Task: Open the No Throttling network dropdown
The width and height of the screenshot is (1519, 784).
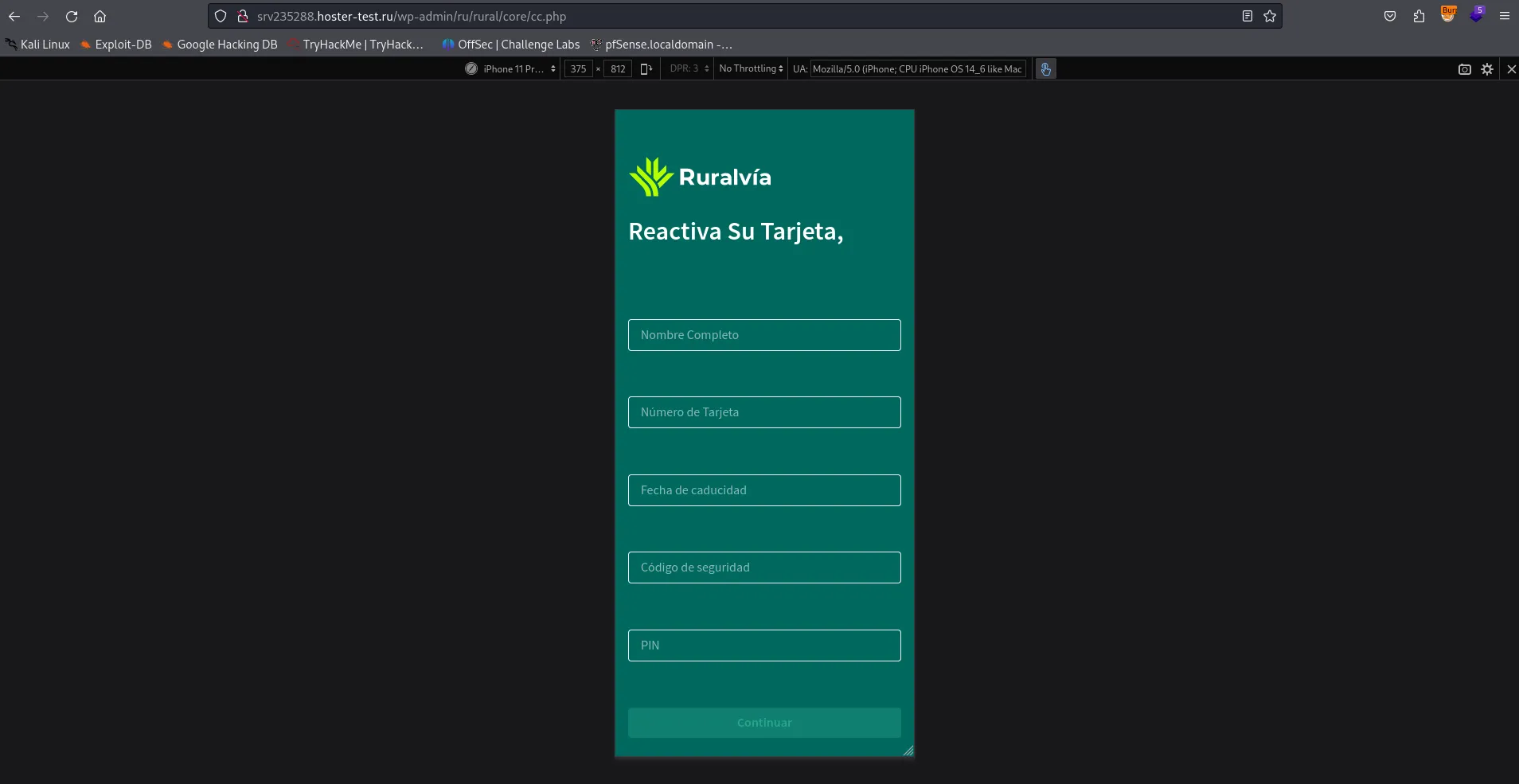Action: click(x=751, y=69)
